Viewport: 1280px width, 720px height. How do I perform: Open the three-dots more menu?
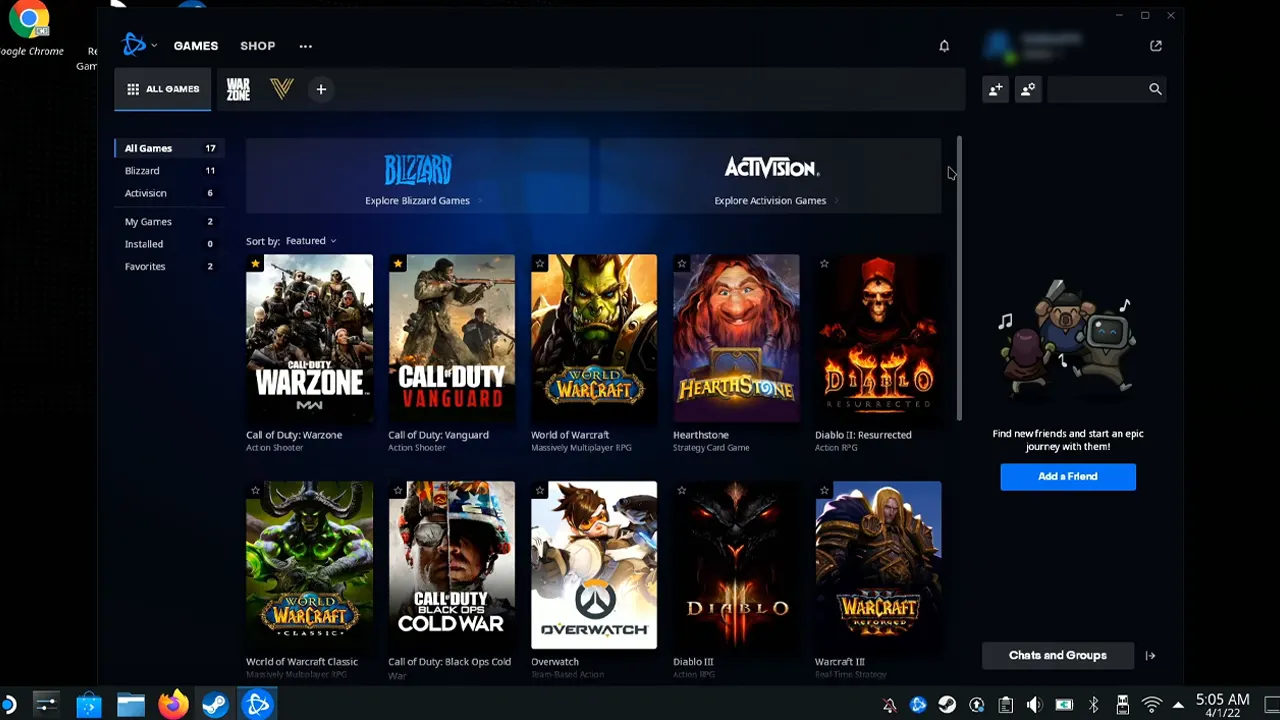(305, 46)
